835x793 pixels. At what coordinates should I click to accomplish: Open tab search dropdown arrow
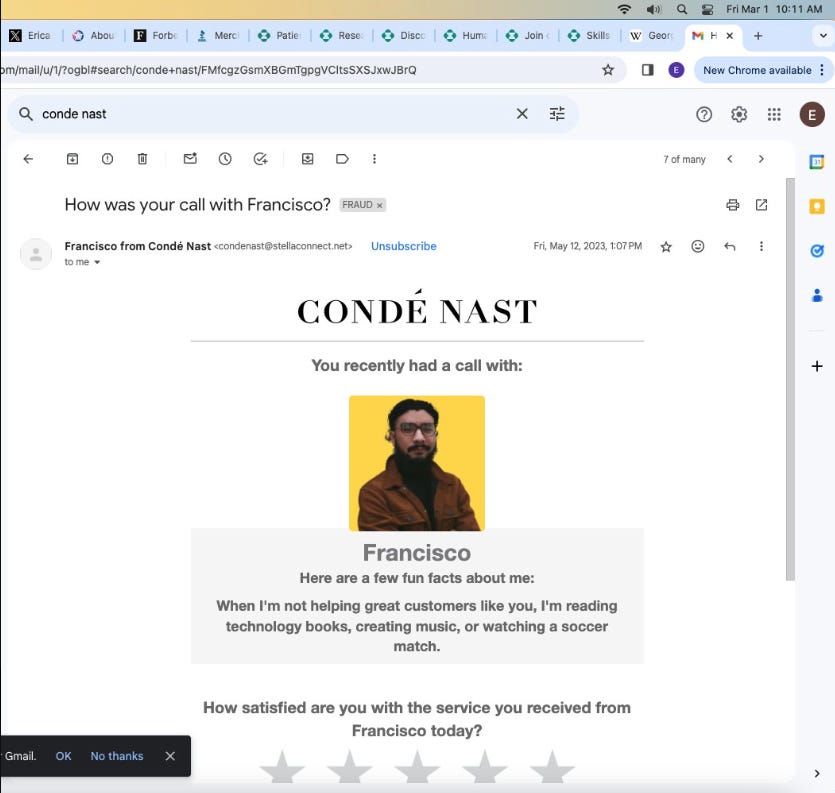823,36
